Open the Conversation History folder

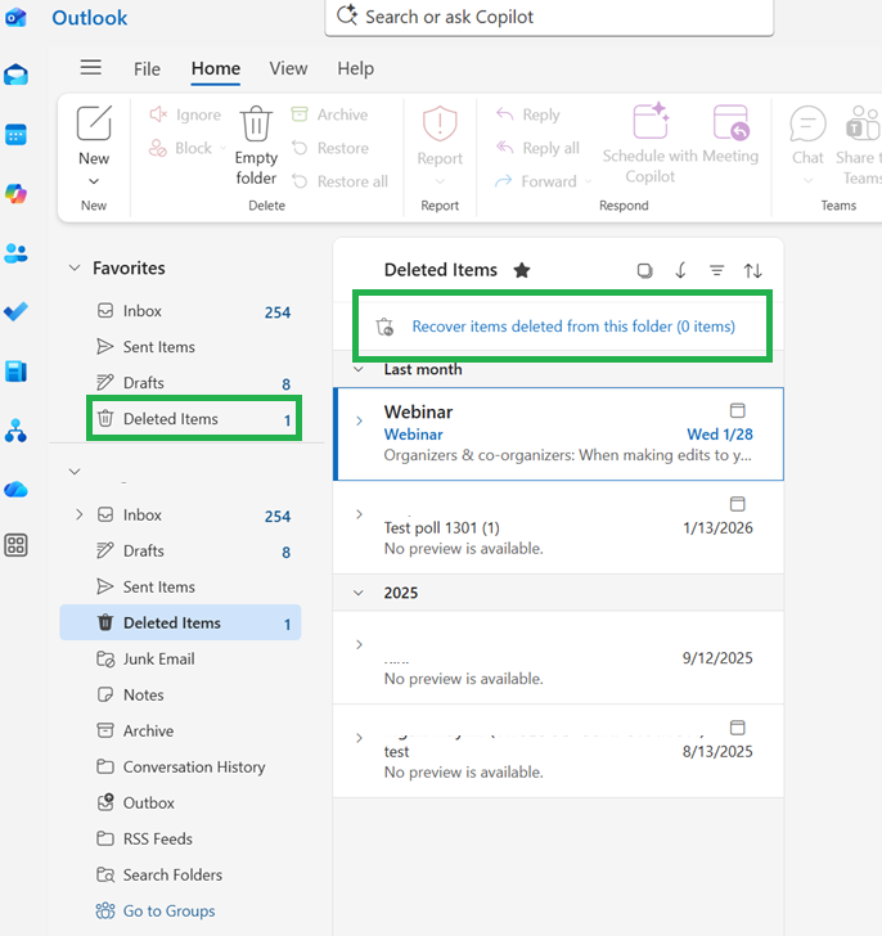180,766
